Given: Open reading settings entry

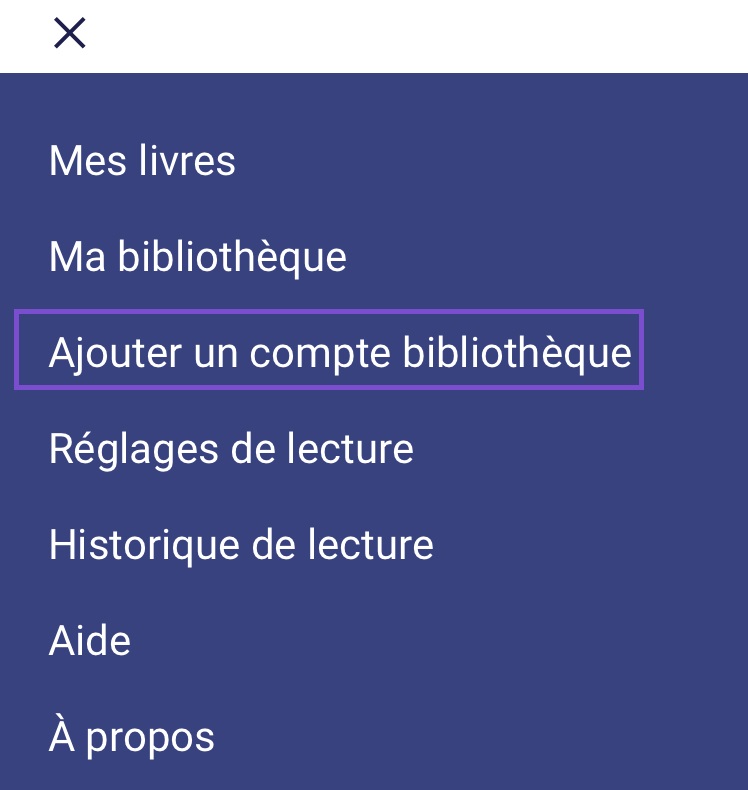Looking at the screenshot, I should (231, 449).
